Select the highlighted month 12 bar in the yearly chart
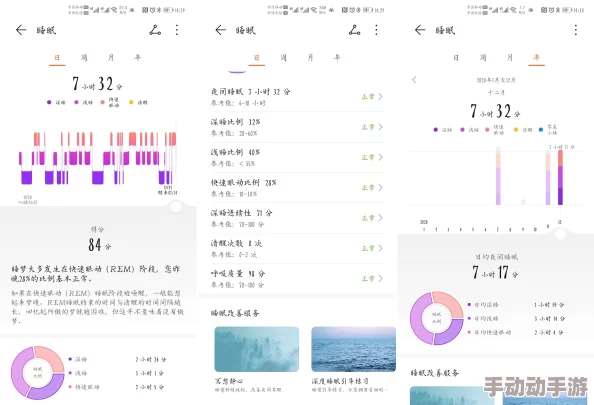594x405 pixels. click(560, 177)
